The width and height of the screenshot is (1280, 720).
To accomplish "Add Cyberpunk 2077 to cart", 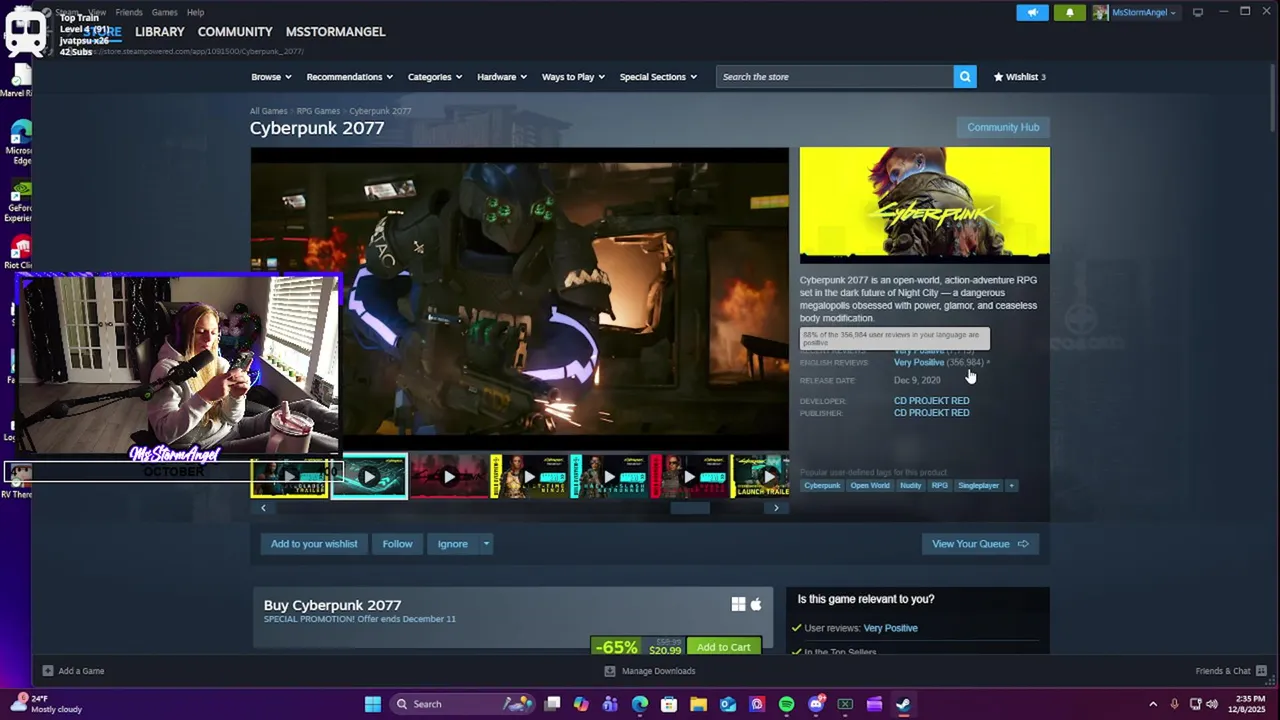I will click(x=724, y=647).
